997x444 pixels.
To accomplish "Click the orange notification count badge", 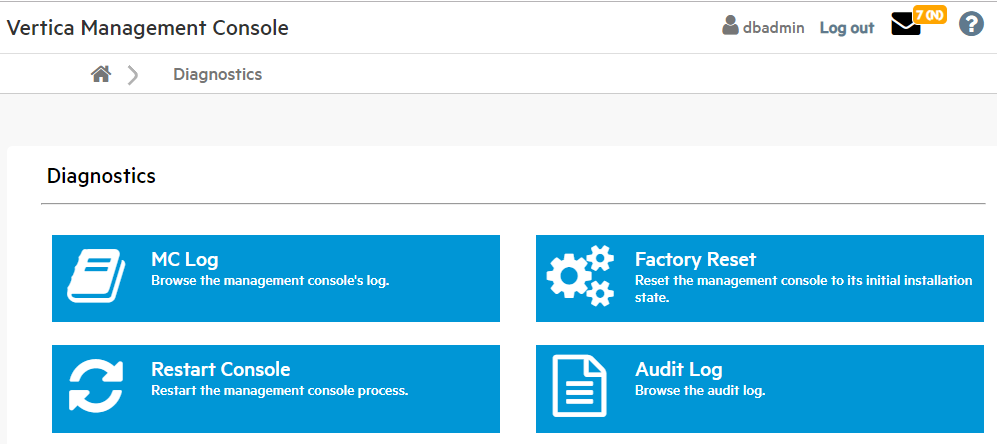I will click(930, 15).
